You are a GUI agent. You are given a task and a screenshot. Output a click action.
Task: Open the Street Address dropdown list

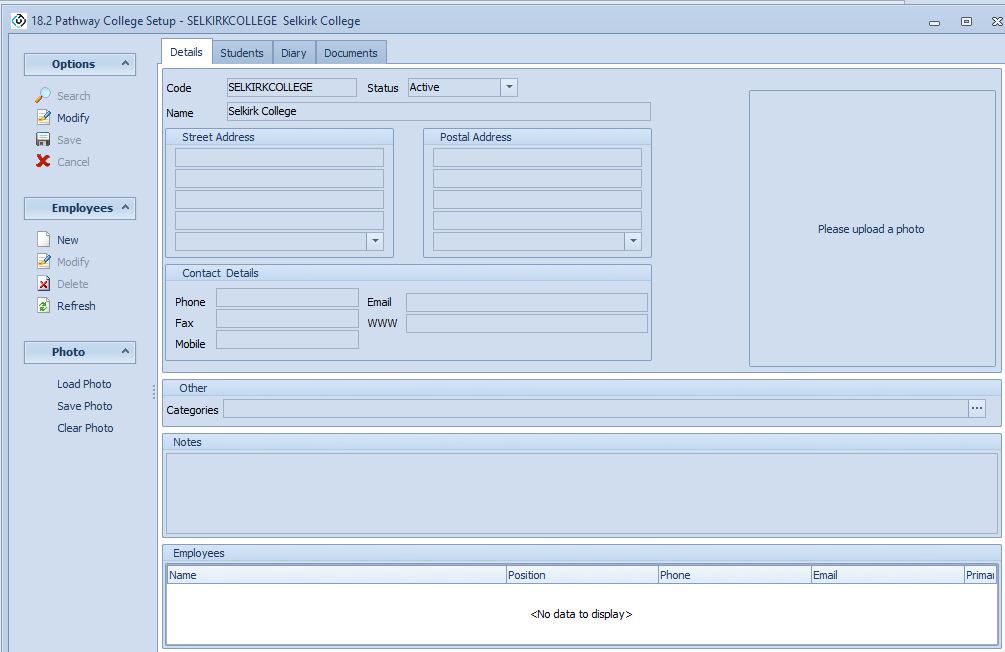(x=374, y=242)
